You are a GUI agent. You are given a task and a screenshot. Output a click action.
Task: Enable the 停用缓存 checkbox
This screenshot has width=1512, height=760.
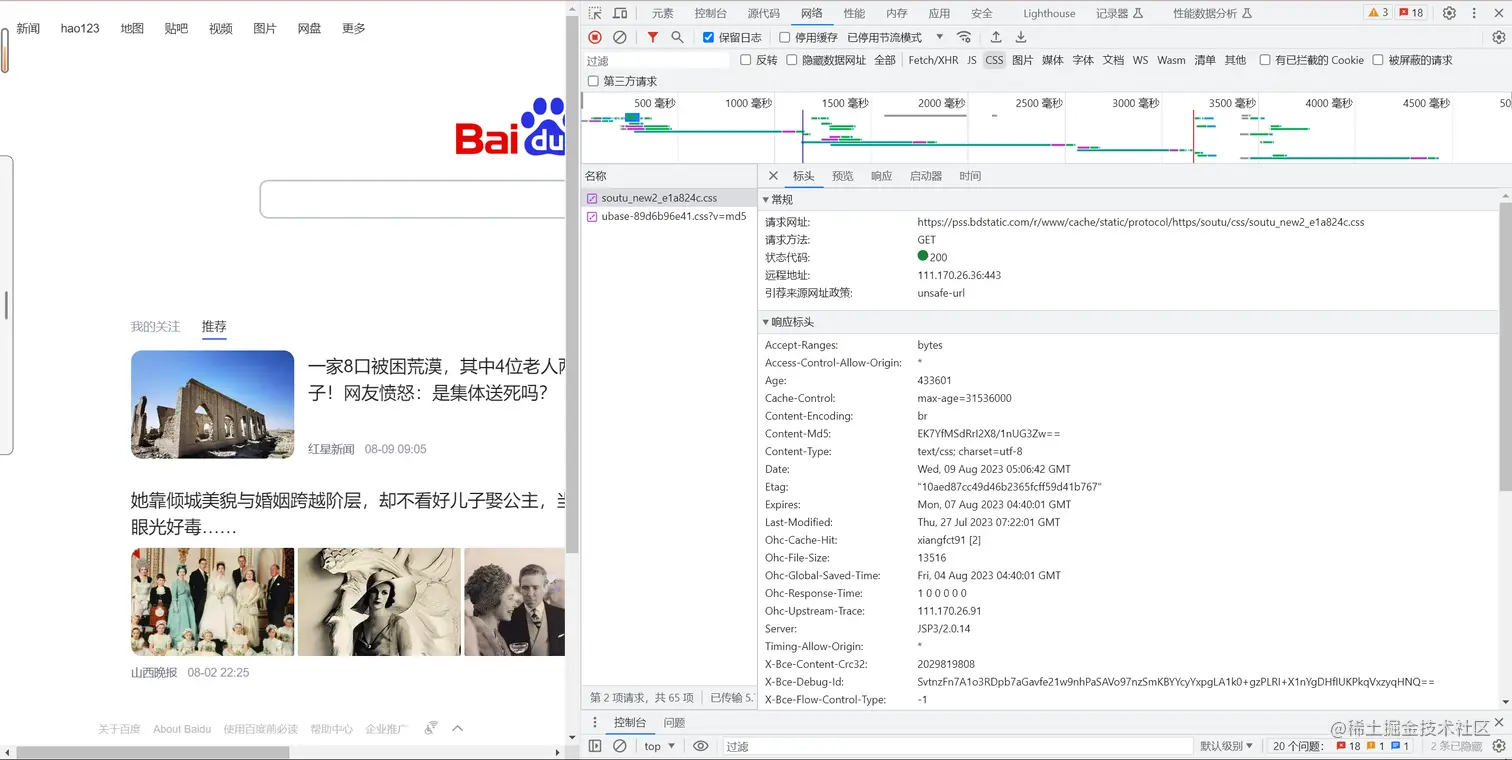785,37
